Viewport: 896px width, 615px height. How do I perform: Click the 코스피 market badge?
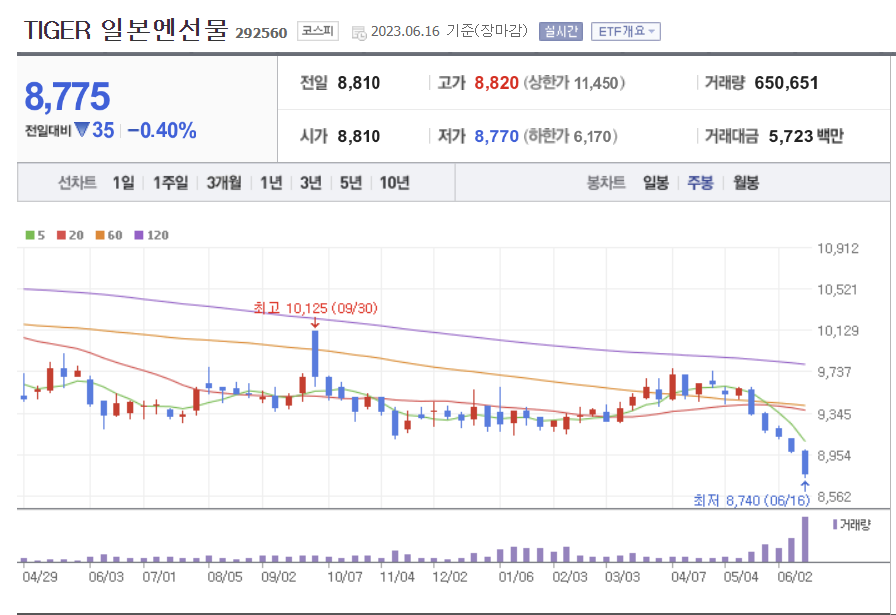(x=318, y=31)
